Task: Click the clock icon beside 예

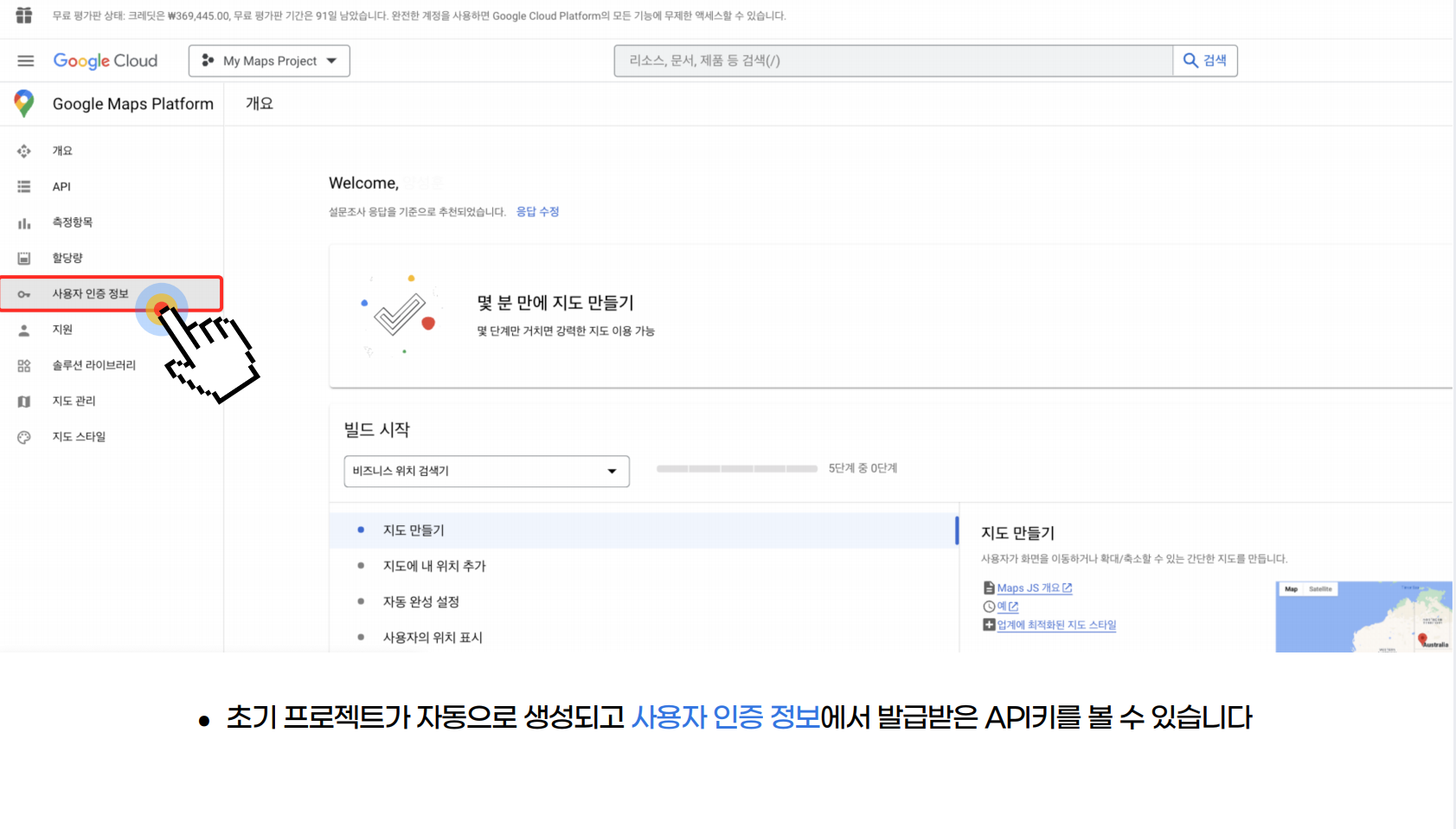Action: click(989, 607)
